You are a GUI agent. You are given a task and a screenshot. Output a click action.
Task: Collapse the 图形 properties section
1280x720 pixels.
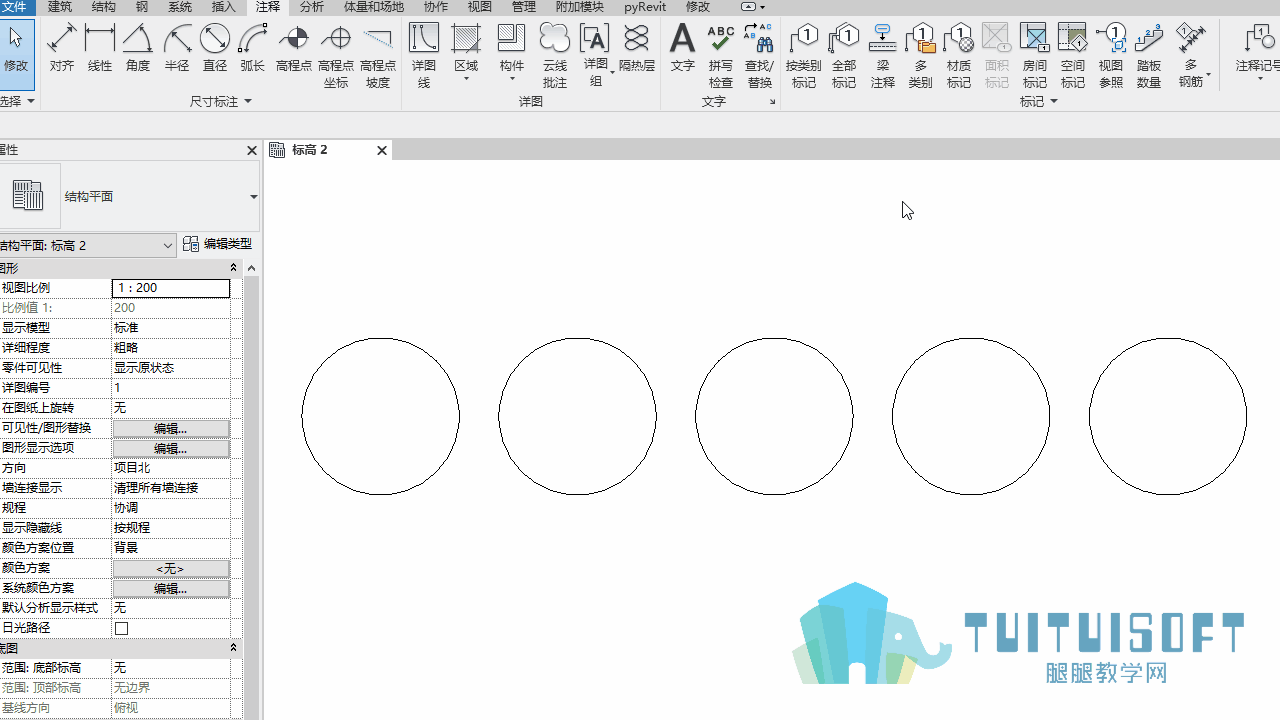point(233,268)
